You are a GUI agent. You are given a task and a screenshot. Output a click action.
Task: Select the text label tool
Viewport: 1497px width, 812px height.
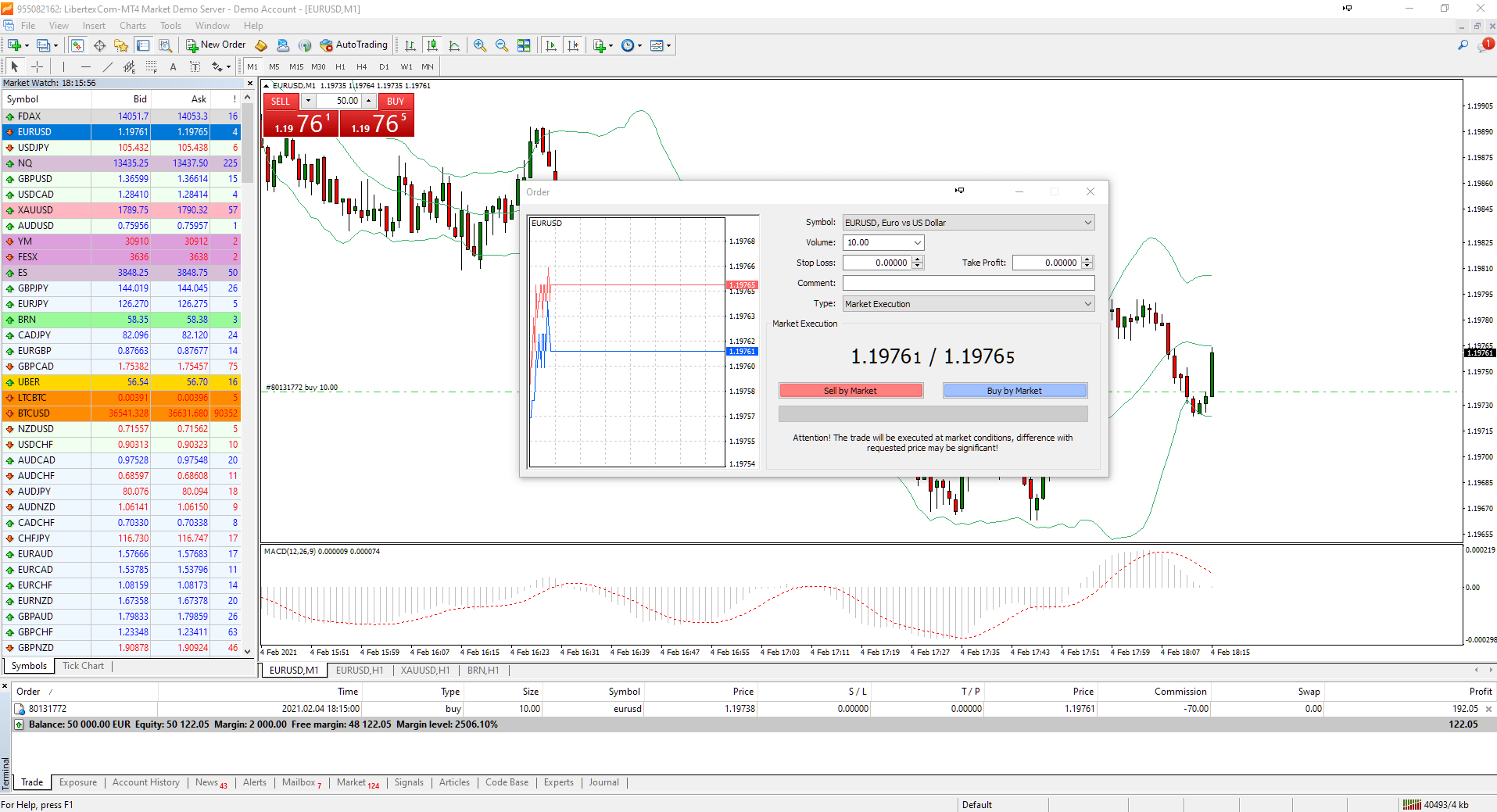(x=195, y=66)
